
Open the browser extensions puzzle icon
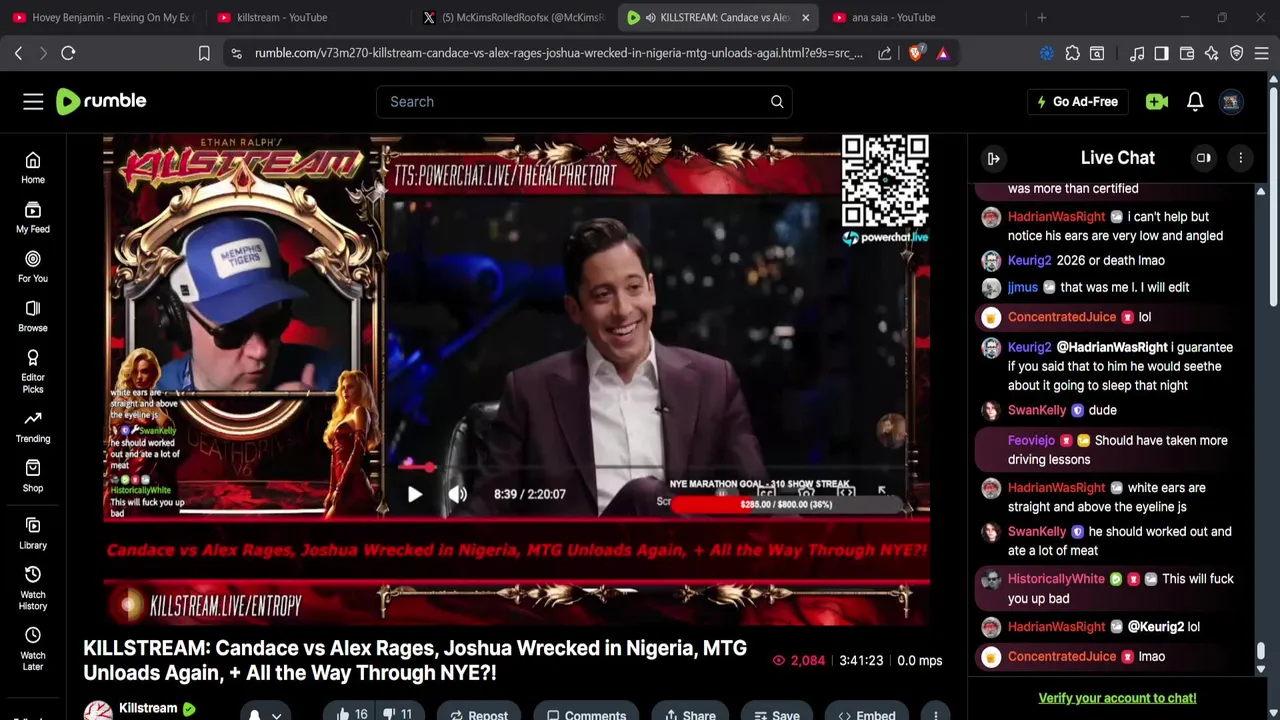pyautogui.click(x=1073, y=53)
